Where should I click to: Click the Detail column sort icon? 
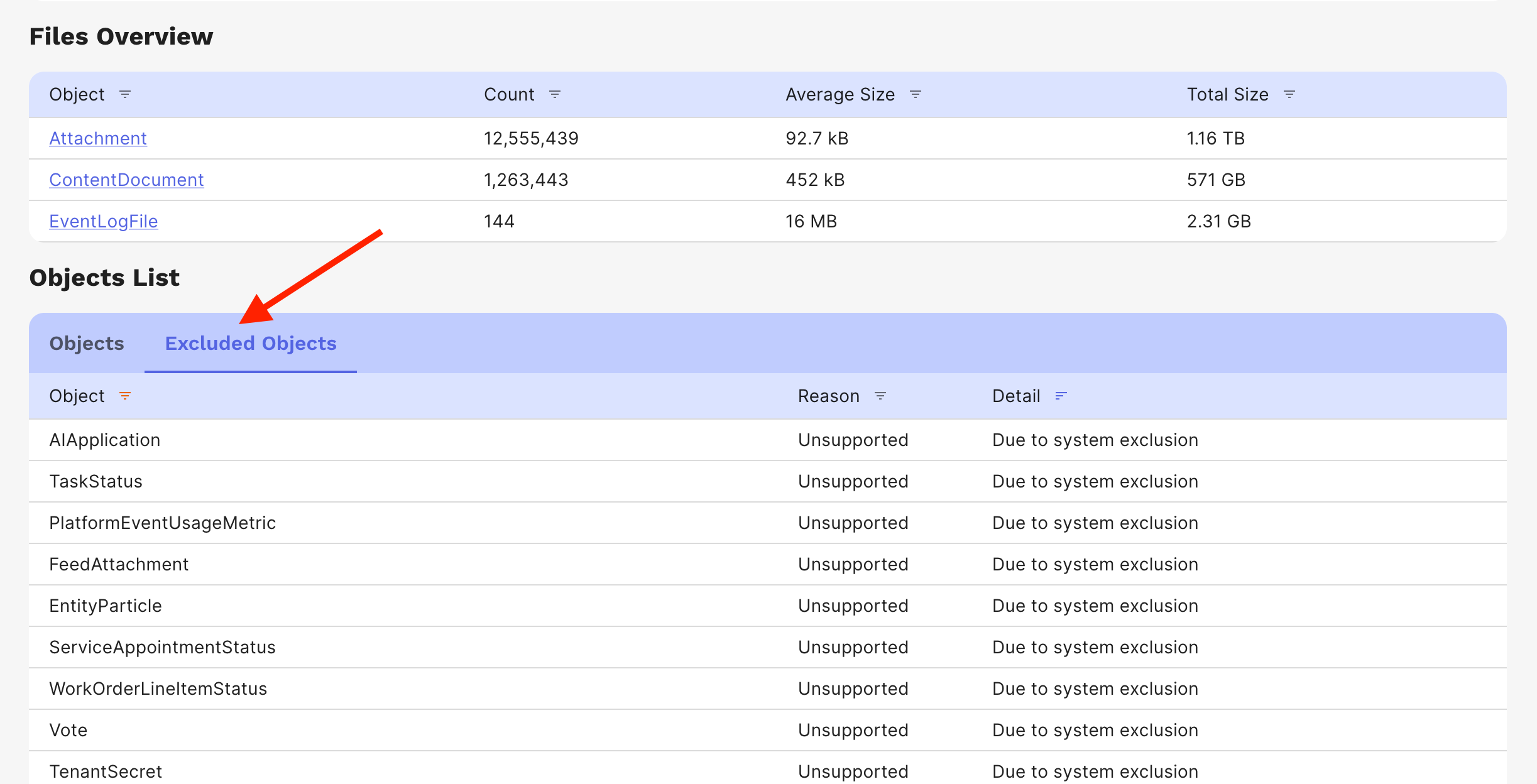pos(1061,396)
